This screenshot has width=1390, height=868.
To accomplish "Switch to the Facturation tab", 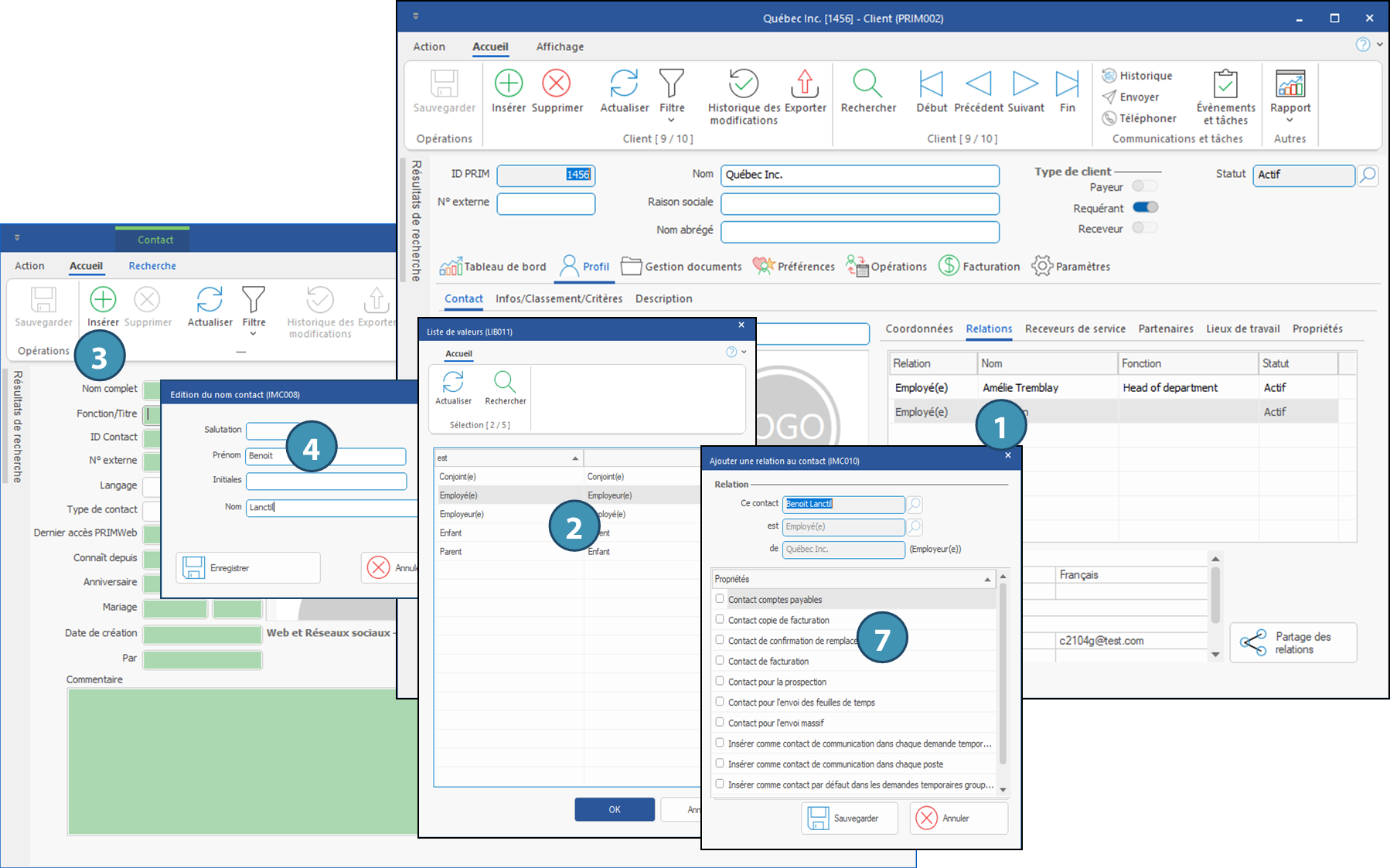I will 979,267.
